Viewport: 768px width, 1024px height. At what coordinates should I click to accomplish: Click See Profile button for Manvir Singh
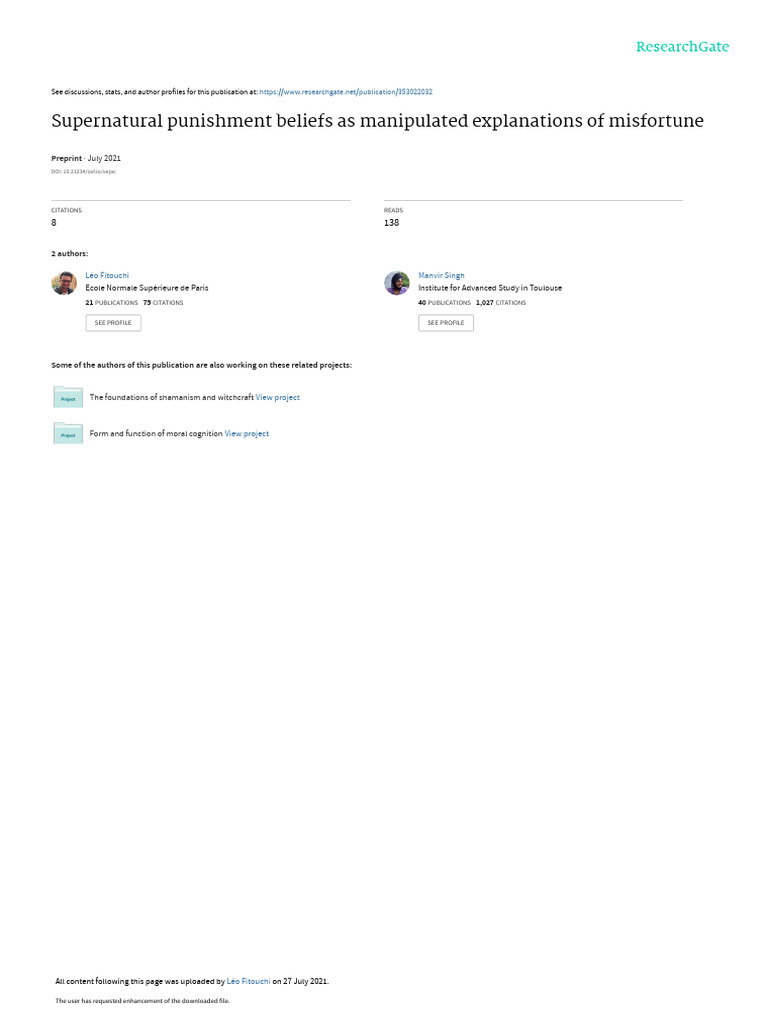(x=446, y=323)
